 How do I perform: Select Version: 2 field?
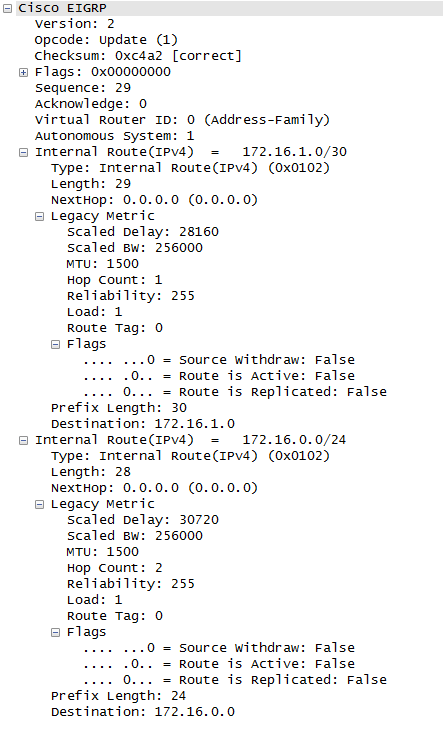coord(74,24)
